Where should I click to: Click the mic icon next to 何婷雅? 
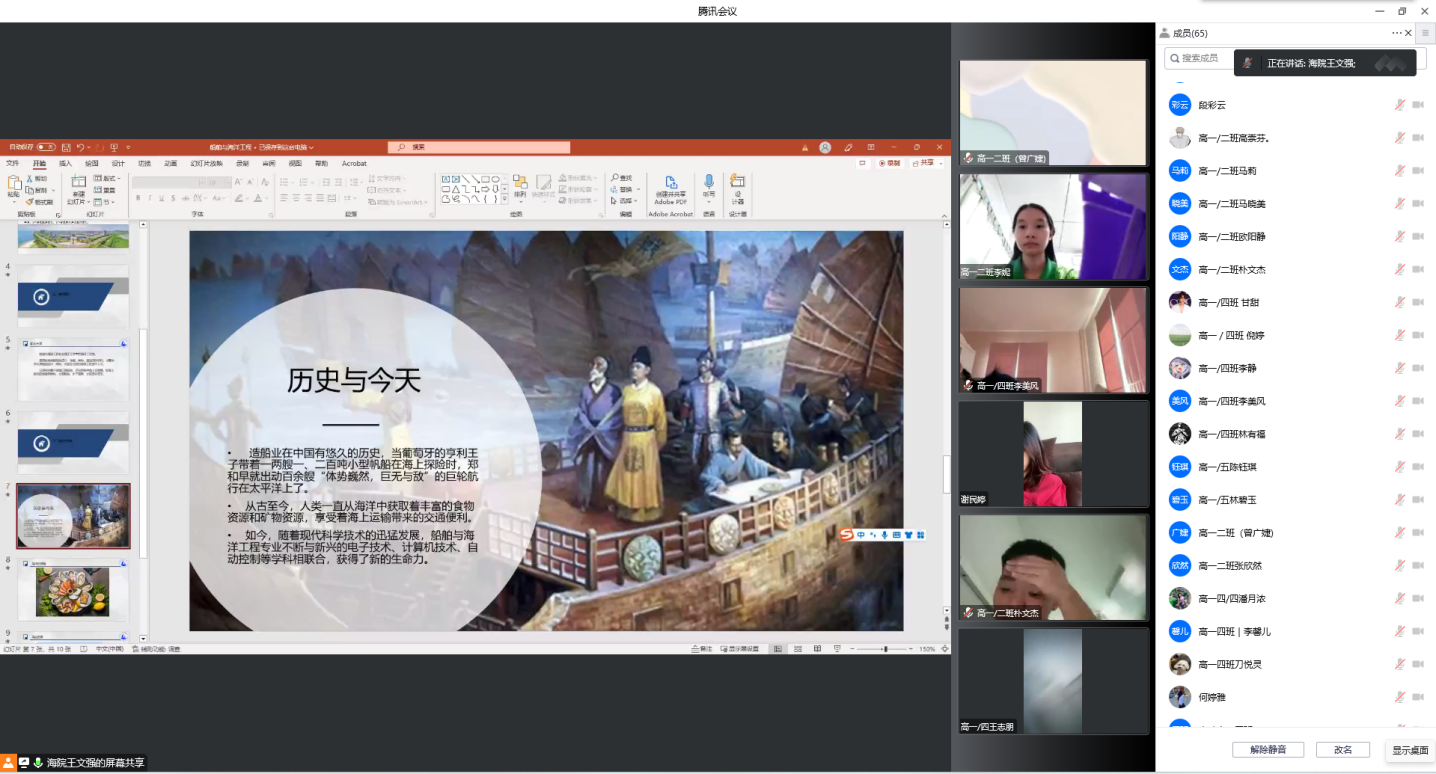[1400, 697]
